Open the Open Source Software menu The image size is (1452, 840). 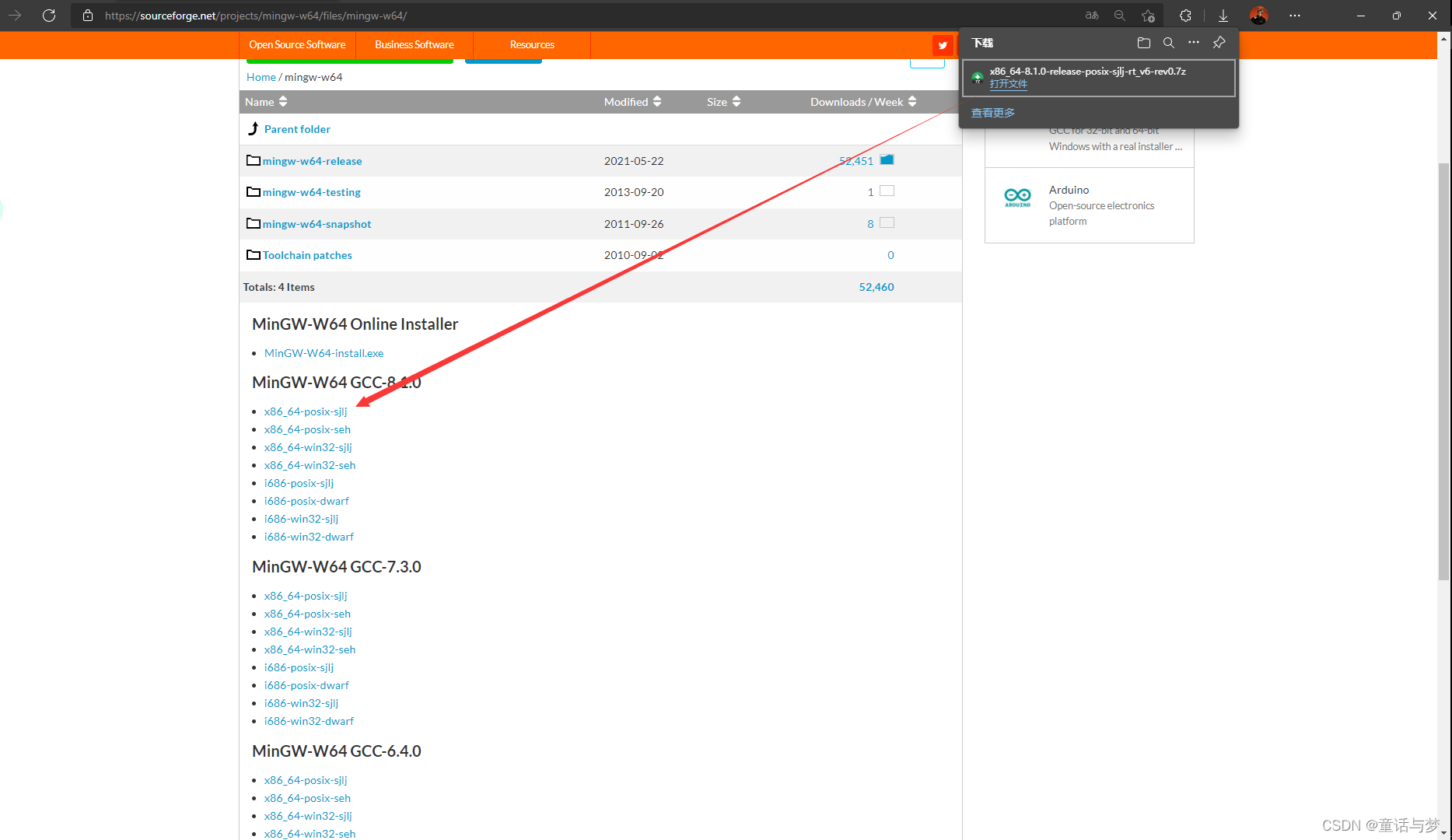(x=297, y=44)
